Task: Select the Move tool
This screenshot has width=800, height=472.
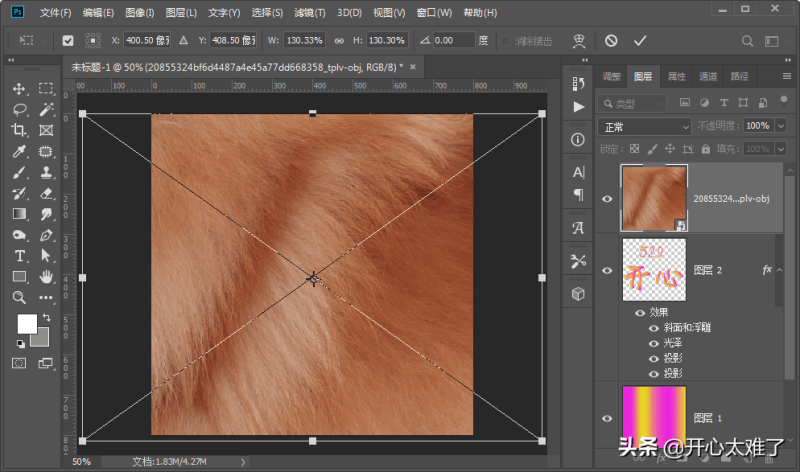Action: pos(20,88)
